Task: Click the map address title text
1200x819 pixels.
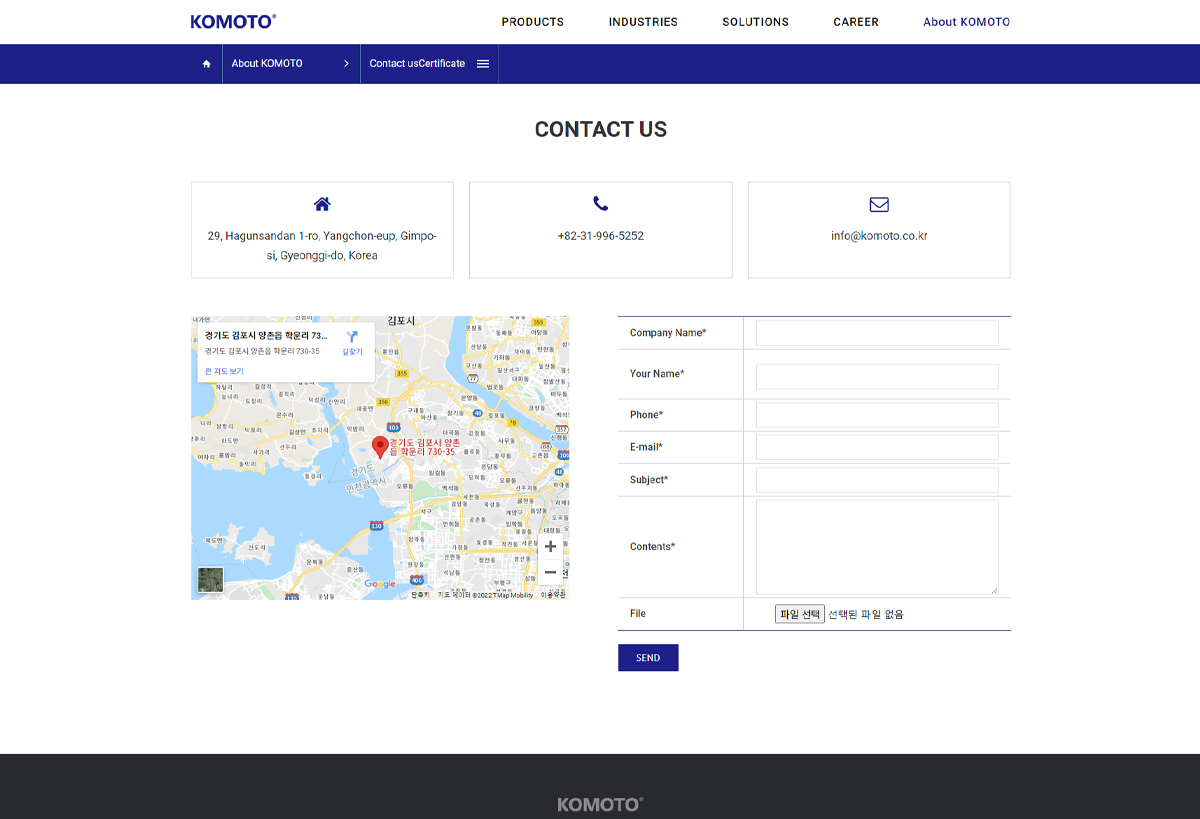Action: [266, 336]
